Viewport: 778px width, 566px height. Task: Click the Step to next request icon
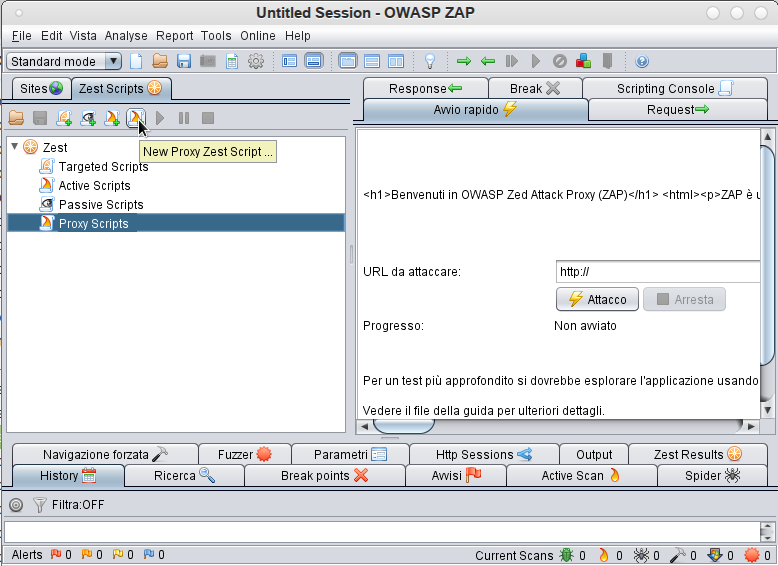[512, 62]
